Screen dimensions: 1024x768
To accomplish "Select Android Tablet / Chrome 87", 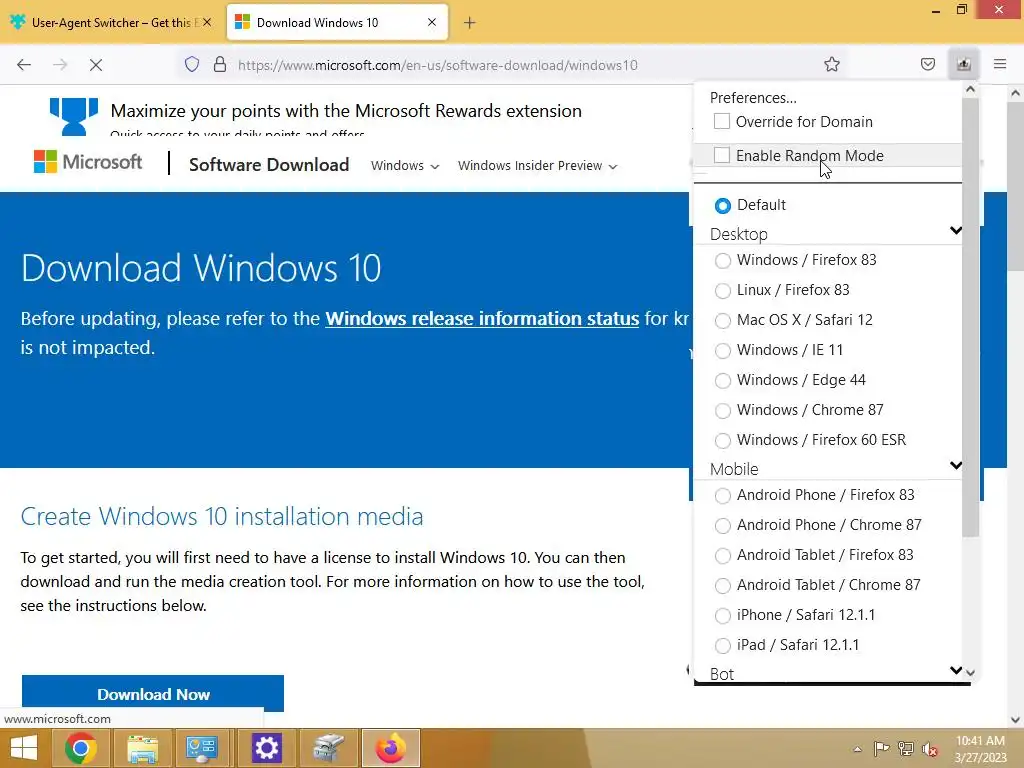I will point(722,586).
